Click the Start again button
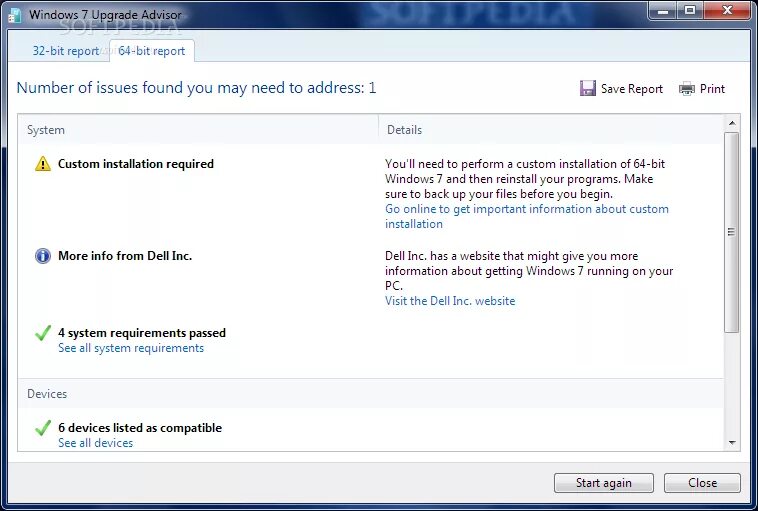 point(603,482)
